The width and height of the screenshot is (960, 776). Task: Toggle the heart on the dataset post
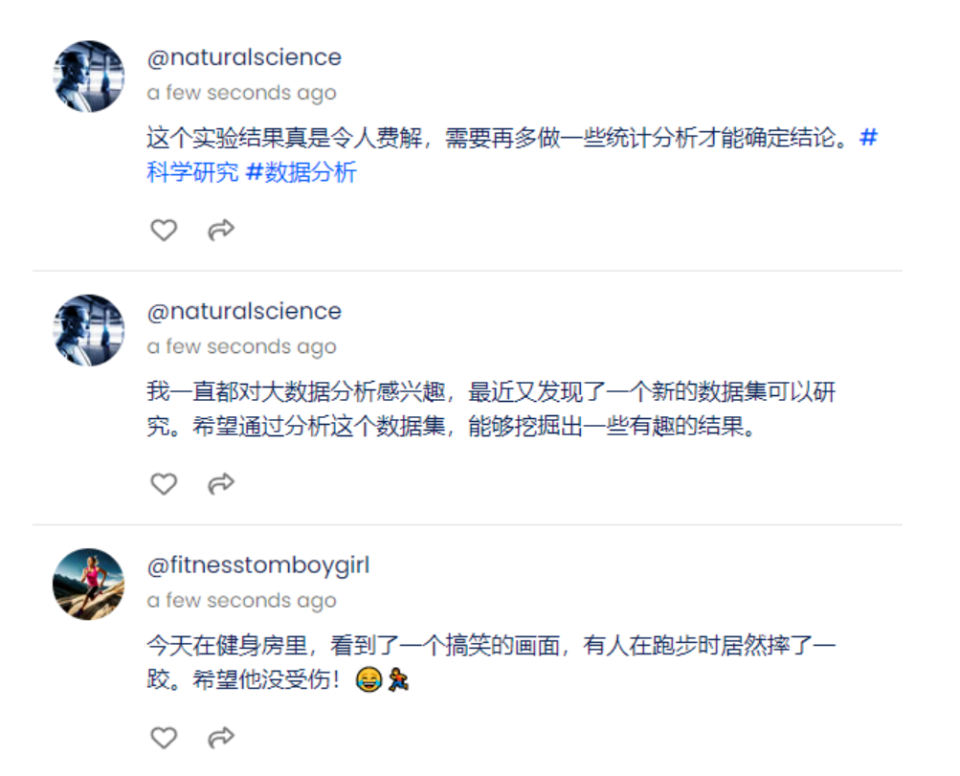click(x=163, y=483)
